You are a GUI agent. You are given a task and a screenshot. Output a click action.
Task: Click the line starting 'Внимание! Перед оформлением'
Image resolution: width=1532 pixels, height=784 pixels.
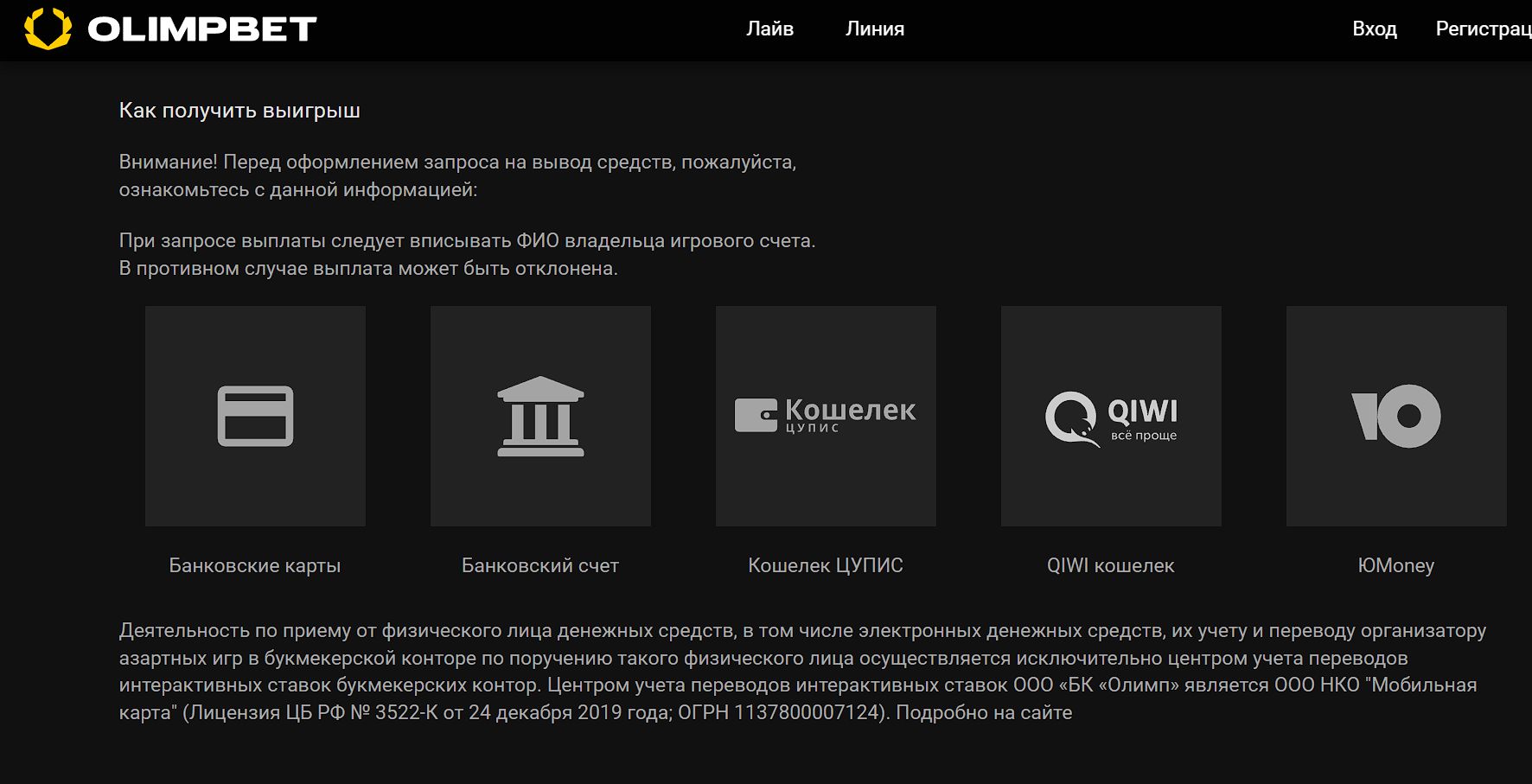pyautogui.click(x=457, y=163)
